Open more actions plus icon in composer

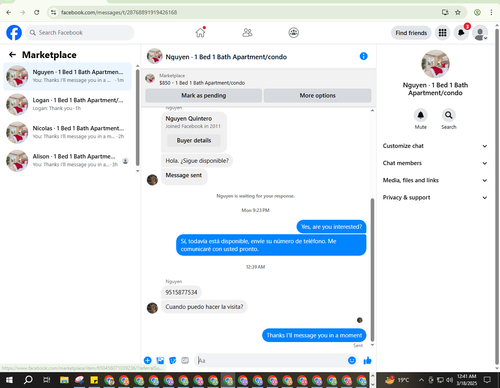pos(147,360)
